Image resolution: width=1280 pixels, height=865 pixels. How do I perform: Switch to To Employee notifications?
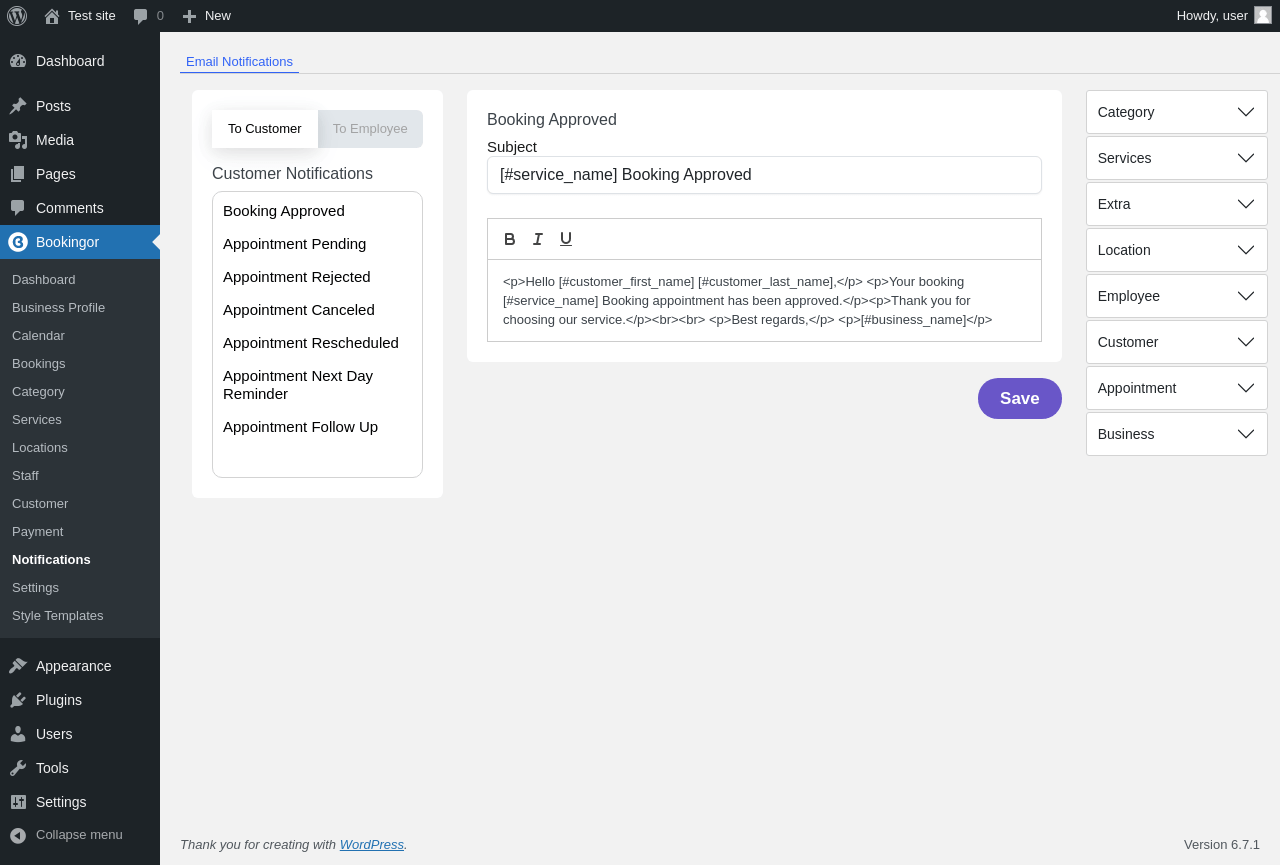[x=370, y=129]
